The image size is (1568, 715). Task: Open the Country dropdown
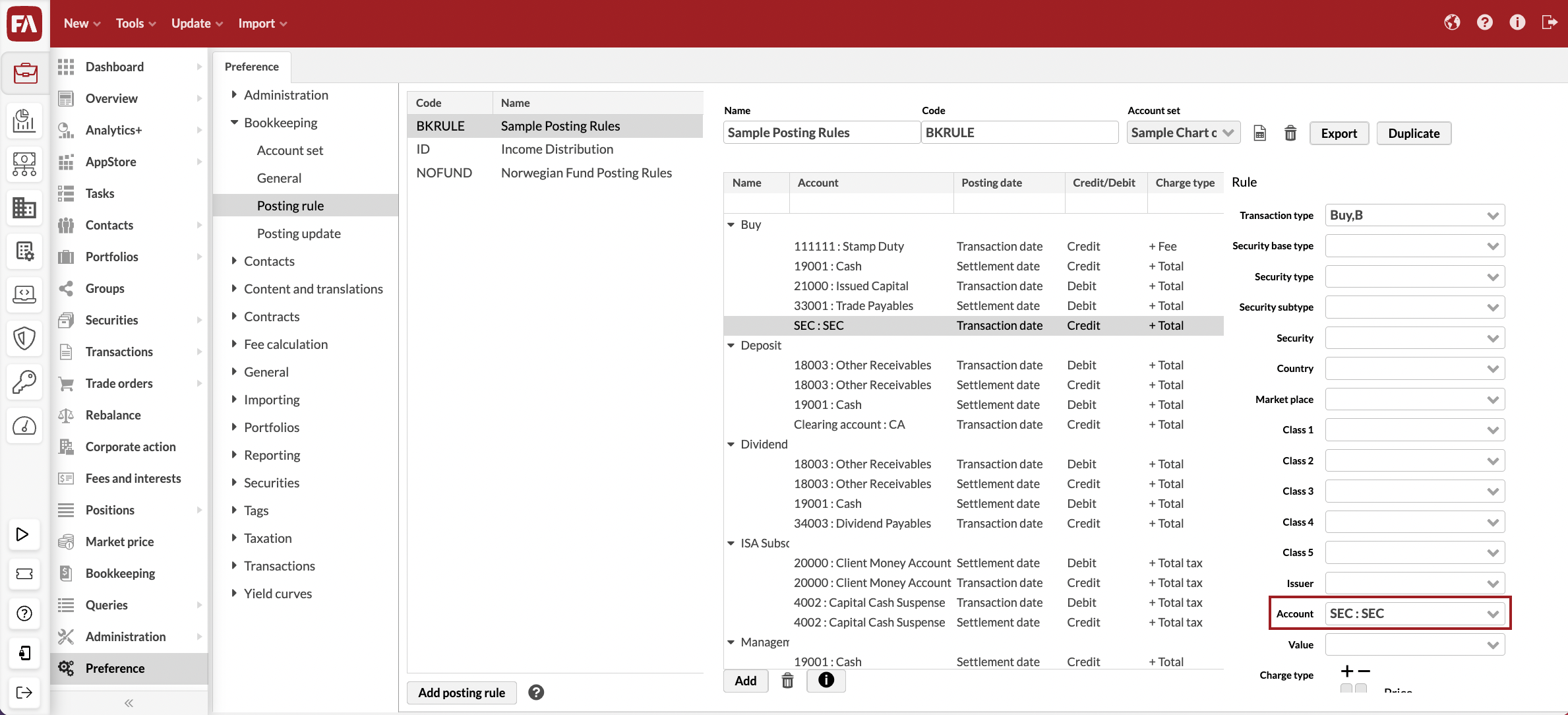tap(1415, 369)
